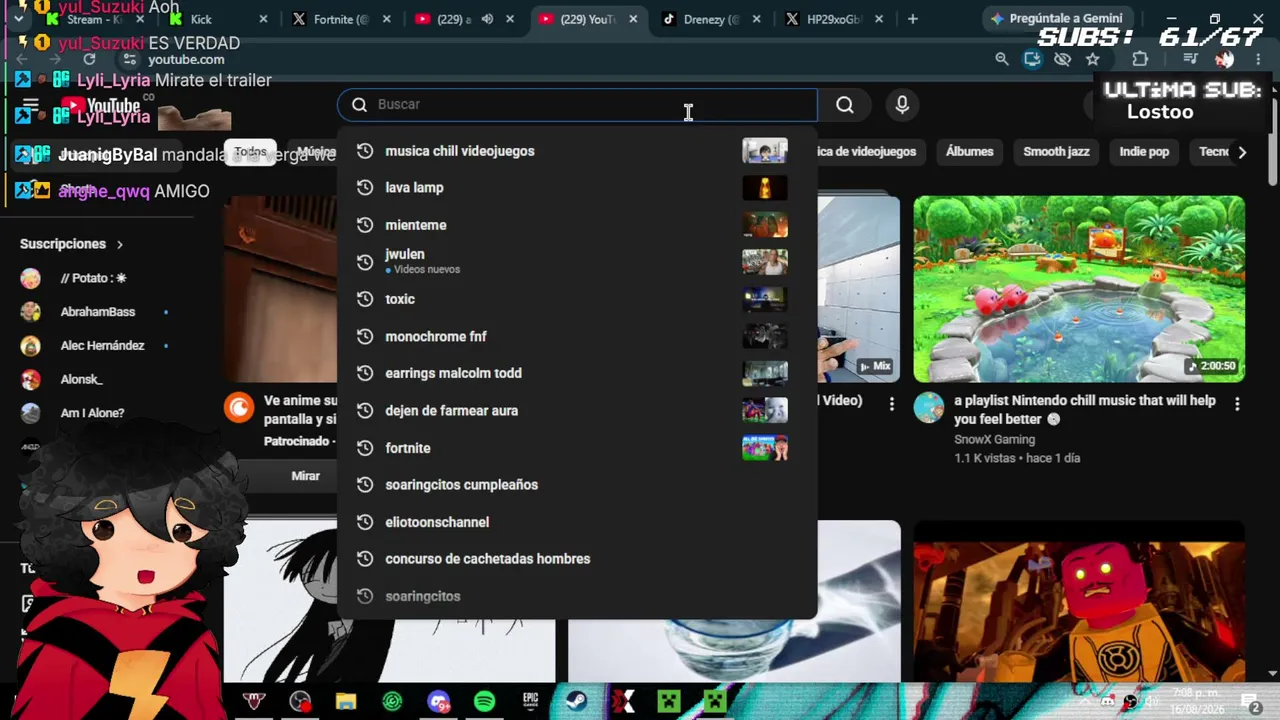
Task: Select suggestion "lava lamp"
Action: coord(577,188)
